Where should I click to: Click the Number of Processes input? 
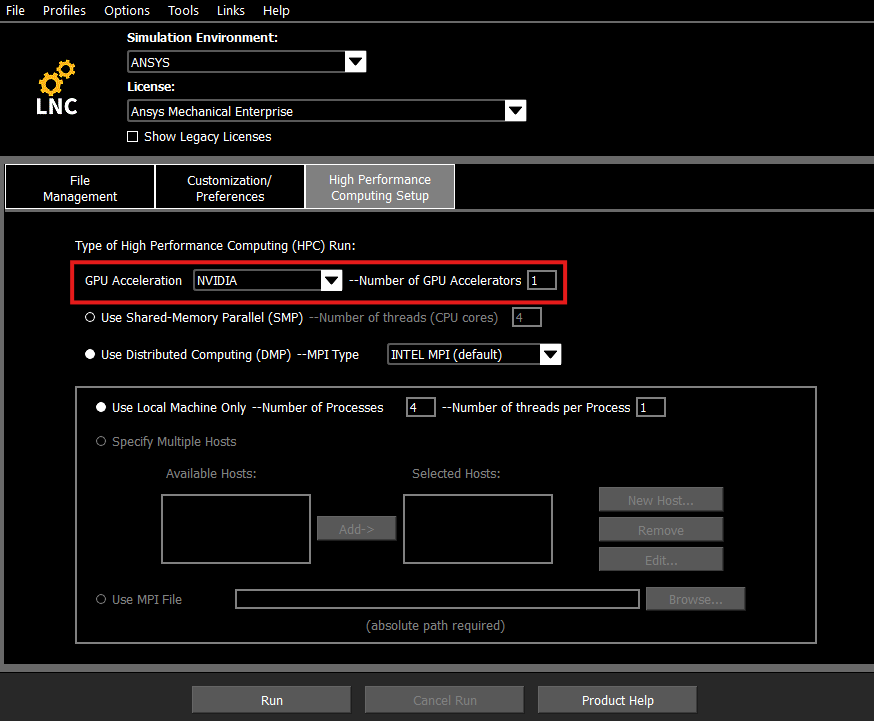(421, 407)
